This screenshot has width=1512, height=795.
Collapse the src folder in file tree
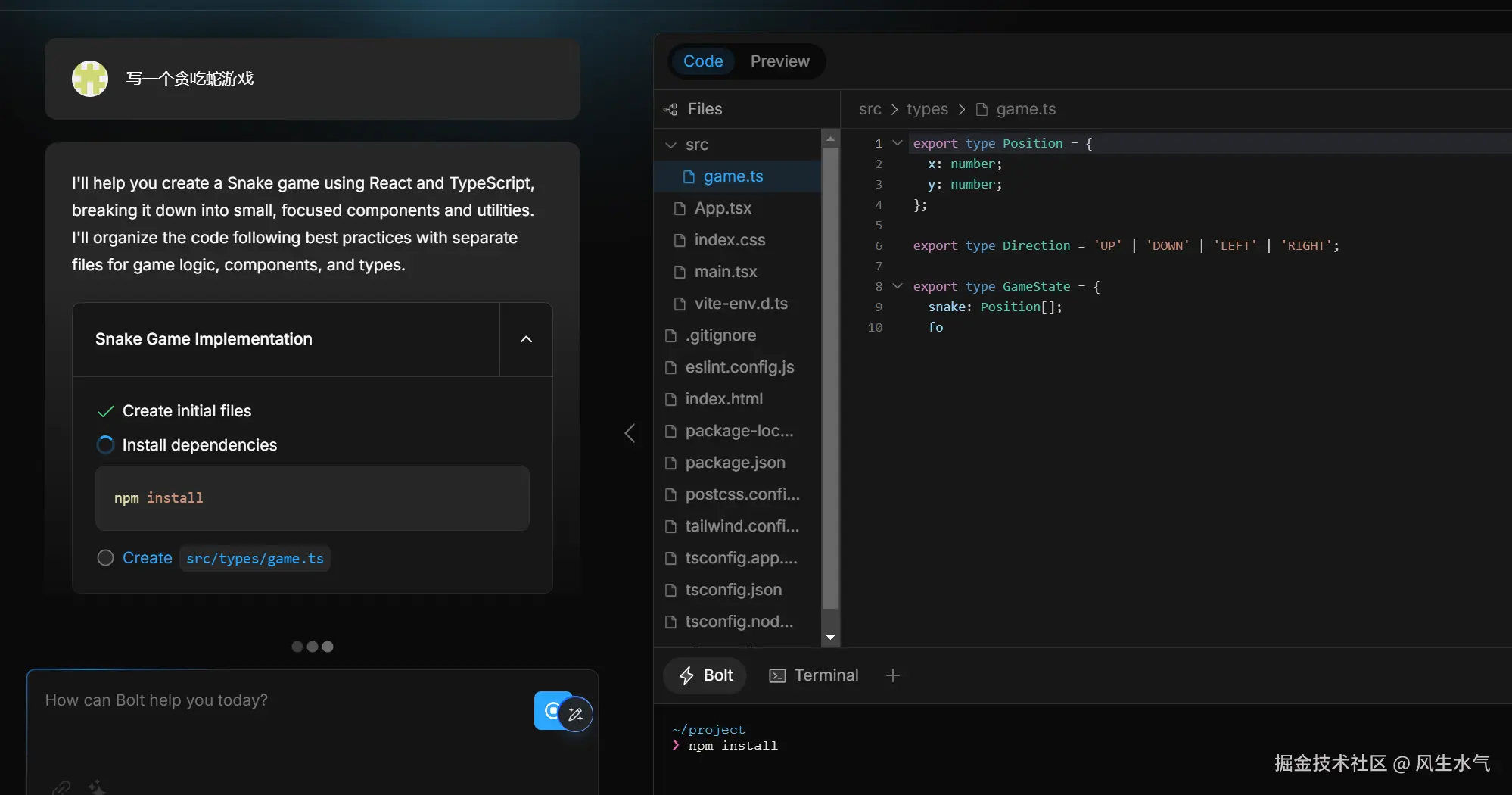pyautogui.click(x=670, y=145)
